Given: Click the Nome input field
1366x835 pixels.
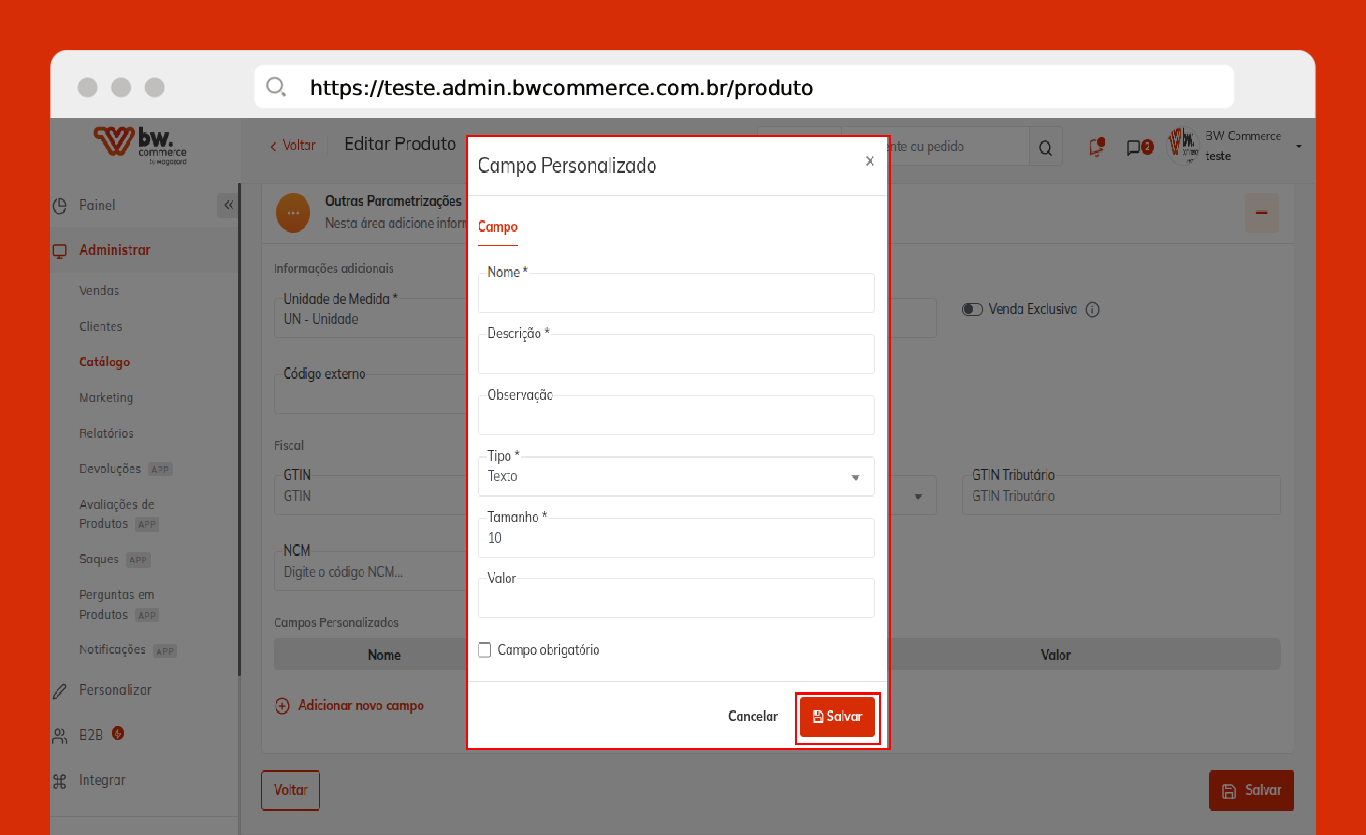Looking at the screenshot, I should 676,295.
